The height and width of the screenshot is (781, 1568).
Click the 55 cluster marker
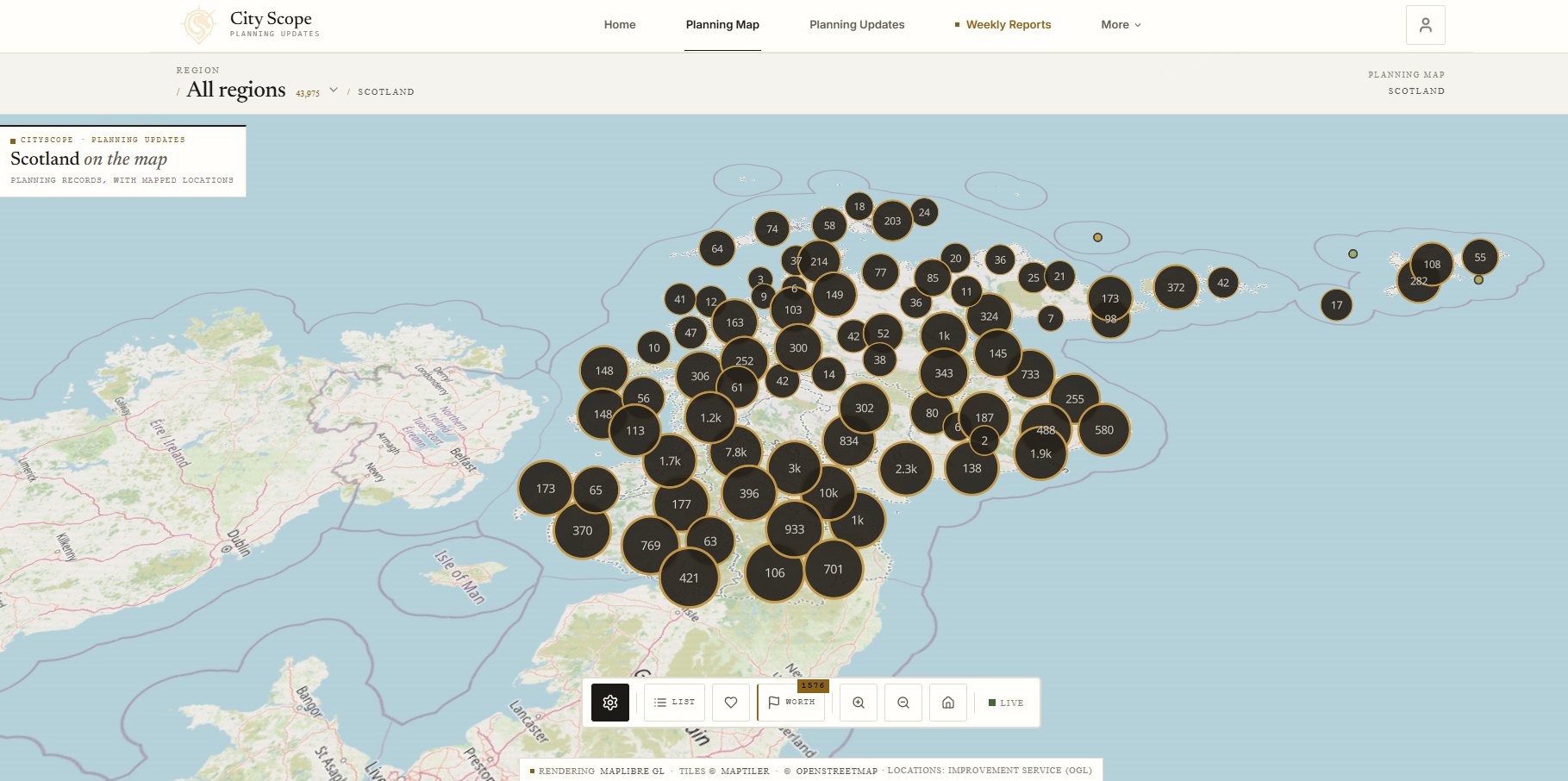click(1480, 257)
